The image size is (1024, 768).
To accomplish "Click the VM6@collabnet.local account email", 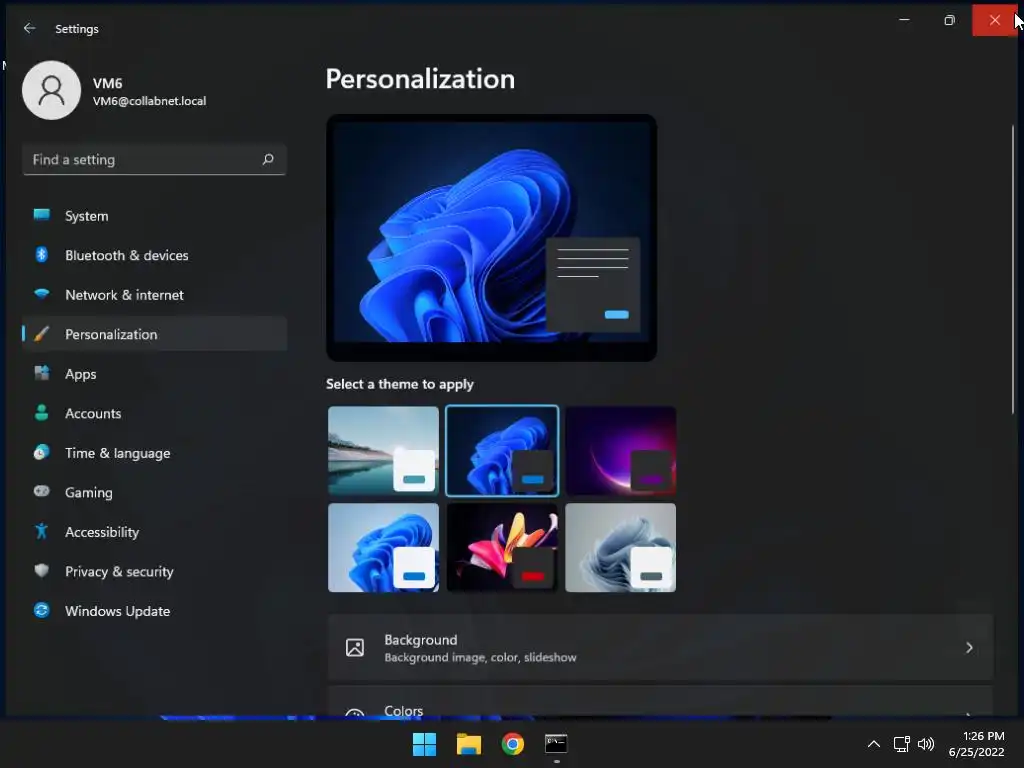I will point(150,101).
